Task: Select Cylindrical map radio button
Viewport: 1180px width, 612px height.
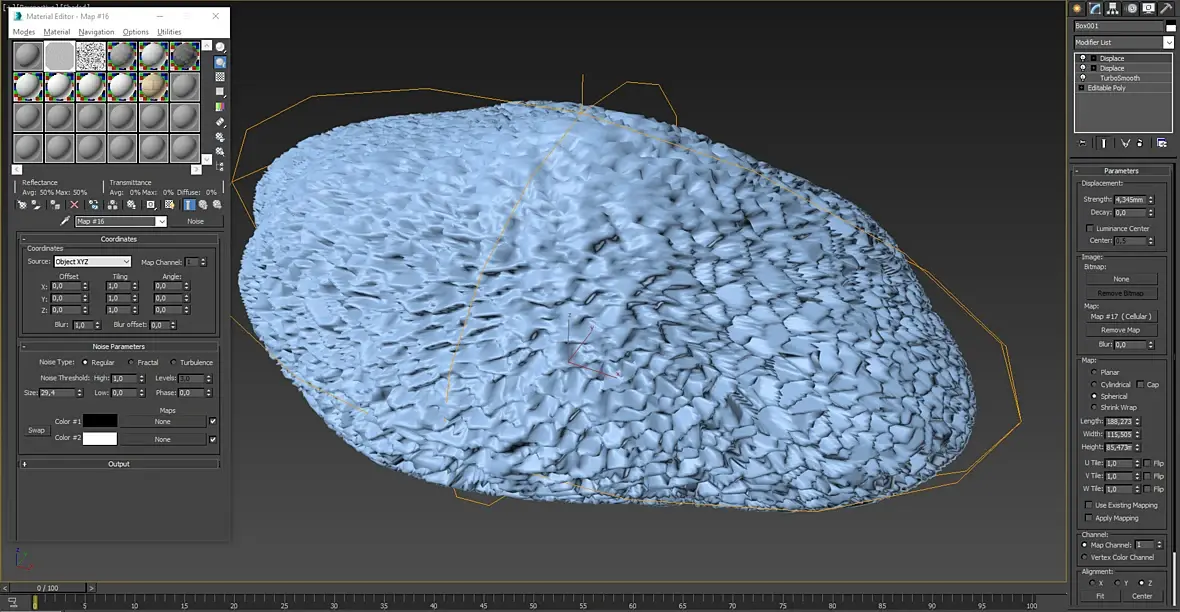Action: point(1093,384)
